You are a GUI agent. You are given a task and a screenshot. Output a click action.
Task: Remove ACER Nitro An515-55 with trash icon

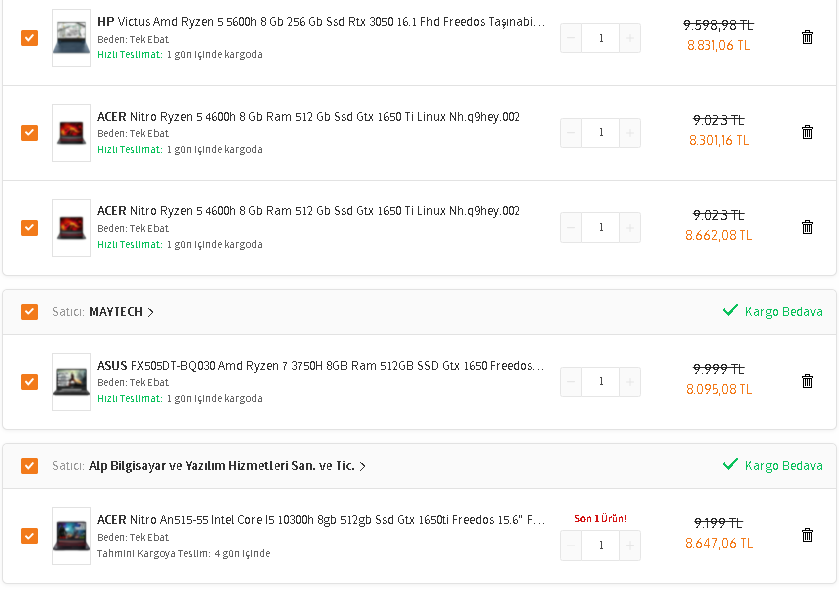[807, 535]
